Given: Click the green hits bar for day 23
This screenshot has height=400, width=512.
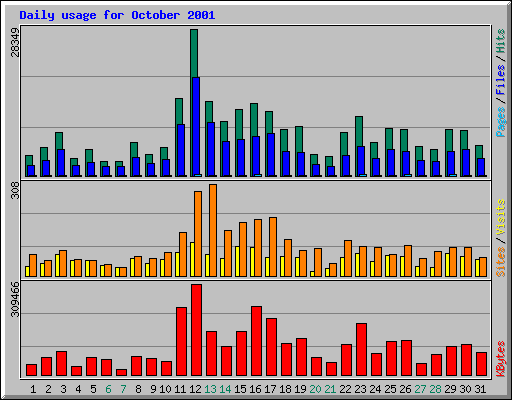Looking at the screenshot, I should click(359, 131).
